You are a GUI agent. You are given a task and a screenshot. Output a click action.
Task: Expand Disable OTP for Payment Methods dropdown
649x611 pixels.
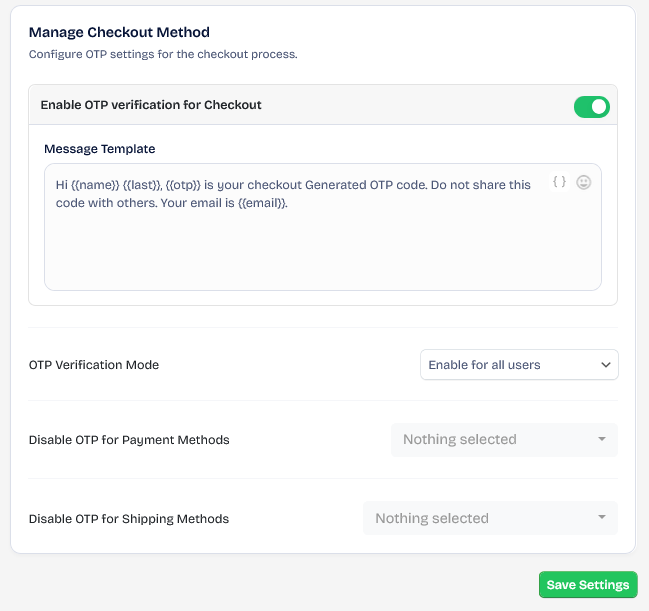tap(504, 440)
